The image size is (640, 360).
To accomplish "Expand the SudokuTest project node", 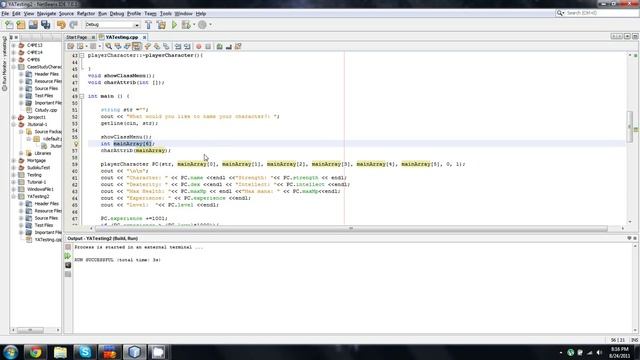I will tap(13, 168).
